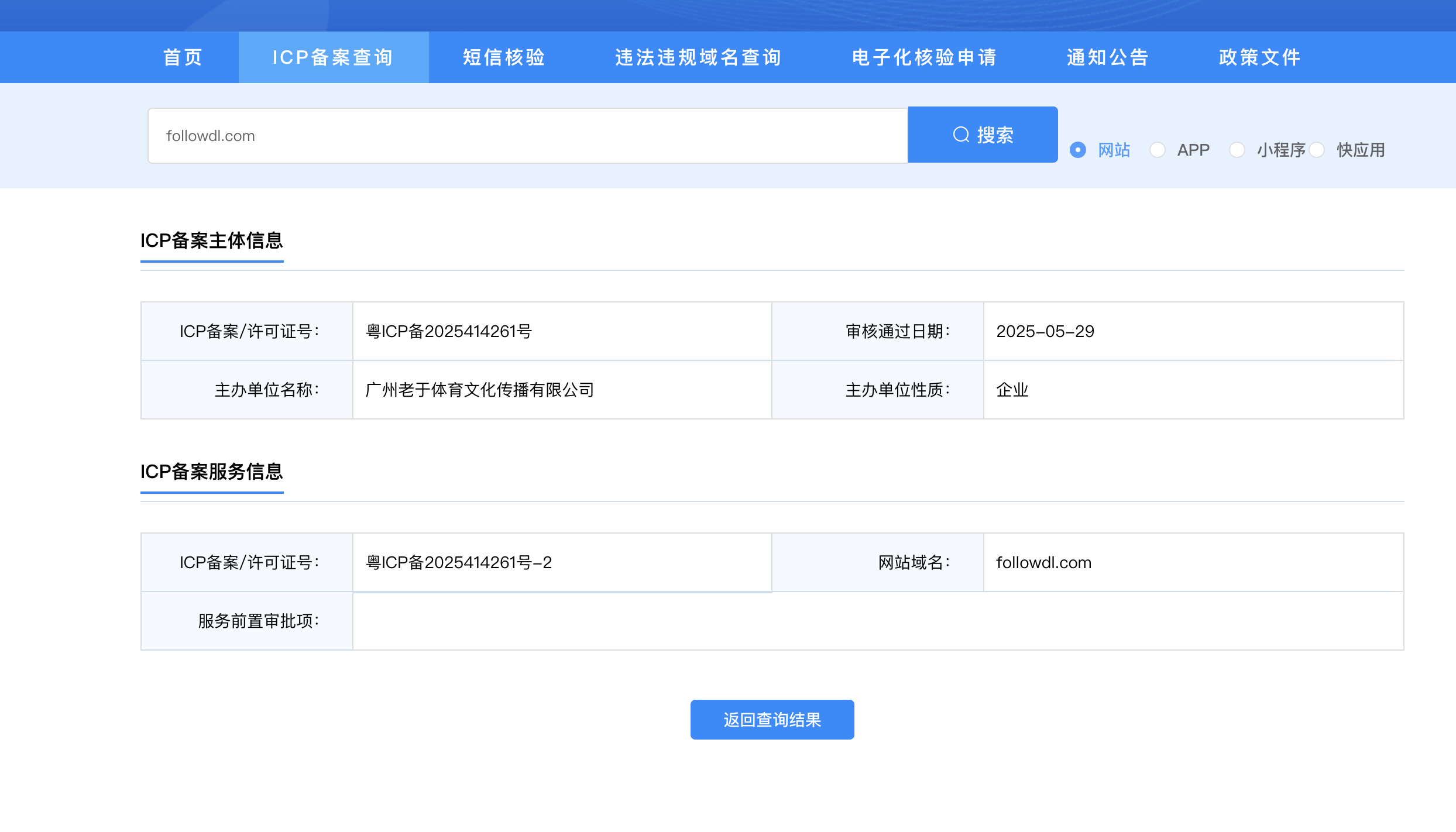This screenshot has width=1456, height=832.
Task: Open the 政策文件 tab
Action: 1260,57
